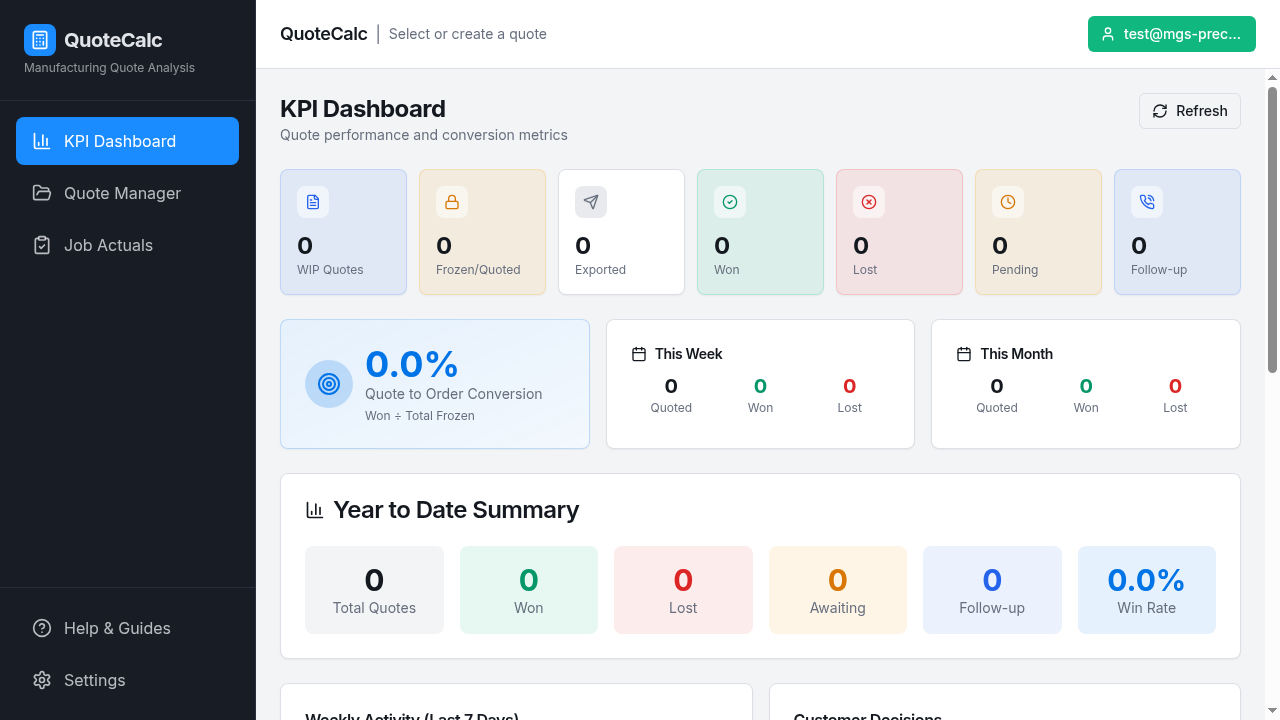Click the Follow-up YTD tile
Image resolution: width=1280 pixels, height=720 pixels.
point(992,590)
